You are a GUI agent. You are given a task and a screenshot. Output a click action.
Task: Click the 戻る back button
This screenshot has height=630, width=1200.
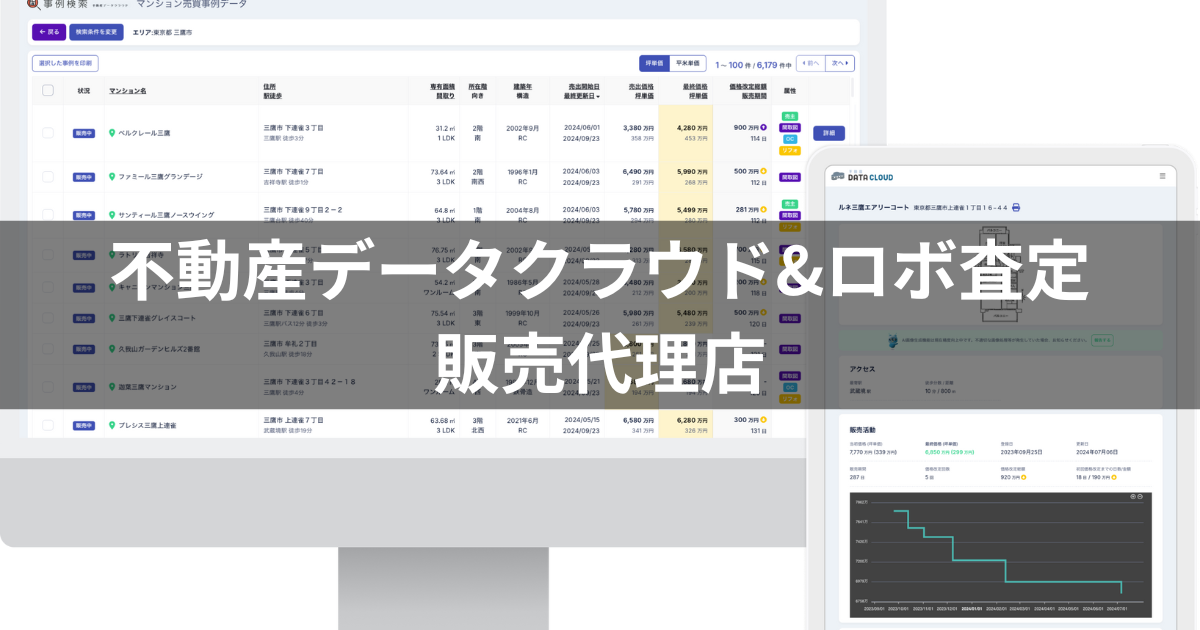coord(49,32)
